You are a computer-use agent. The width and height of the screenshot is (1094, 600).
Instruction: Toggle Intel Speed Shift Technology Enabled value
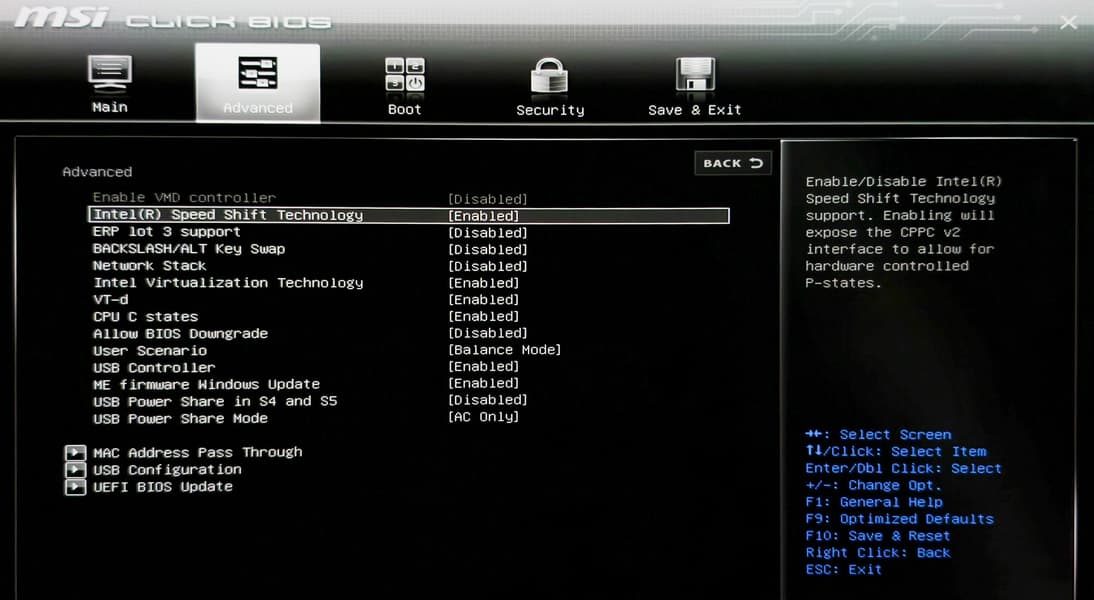[484, 216]
